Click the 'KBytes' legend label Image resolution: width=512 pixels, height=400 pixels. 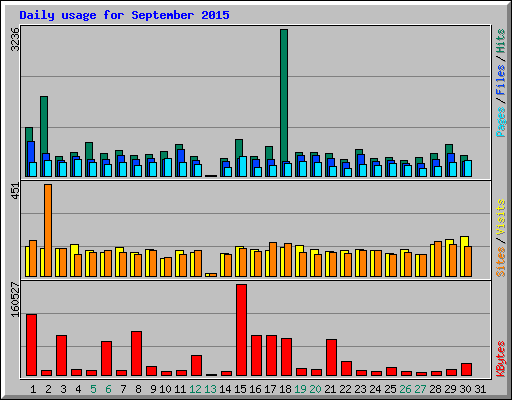click(x=500, y=359)
